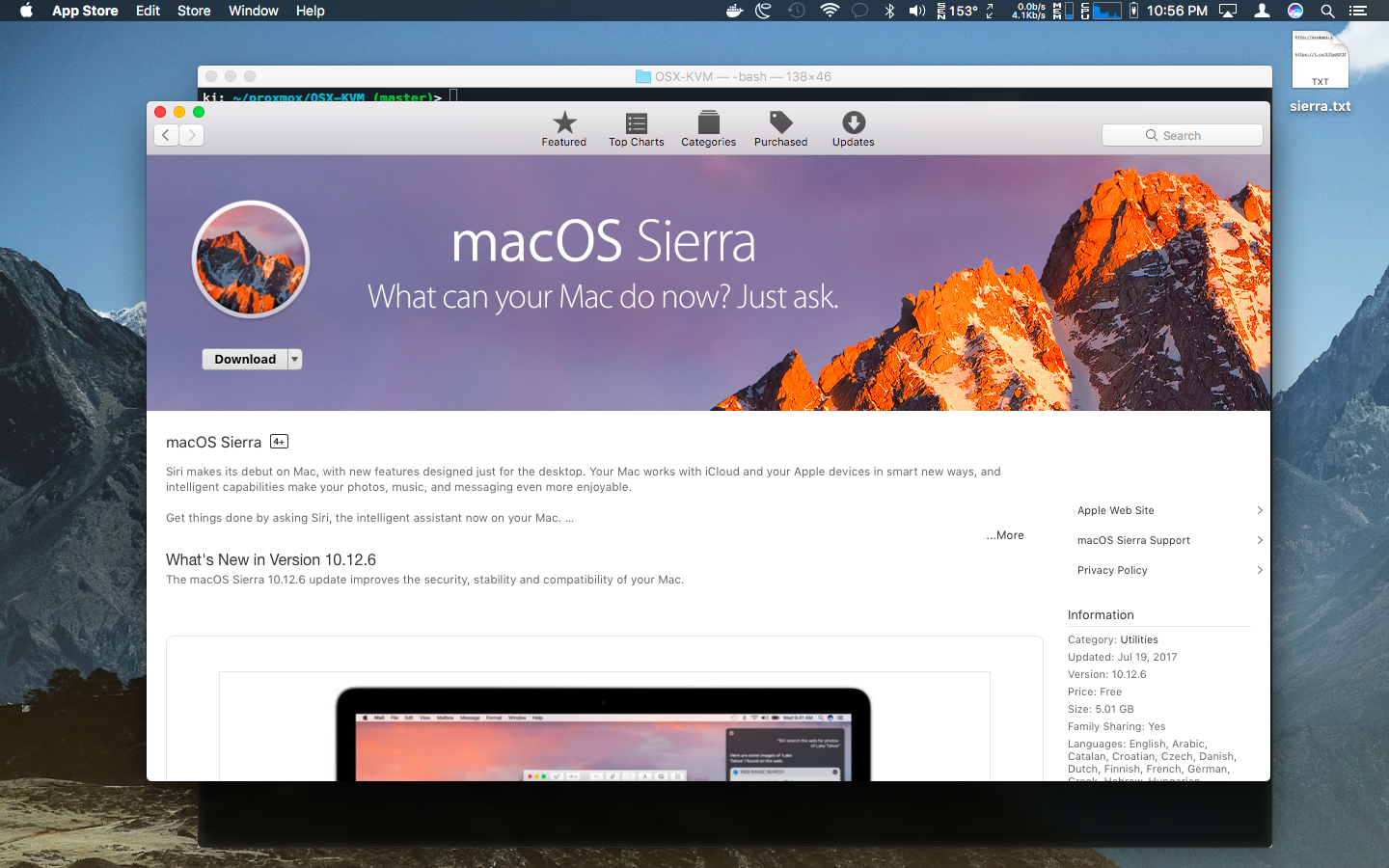Go back with the left chevron
This screenshot has height=868, width=1389.
166,135
